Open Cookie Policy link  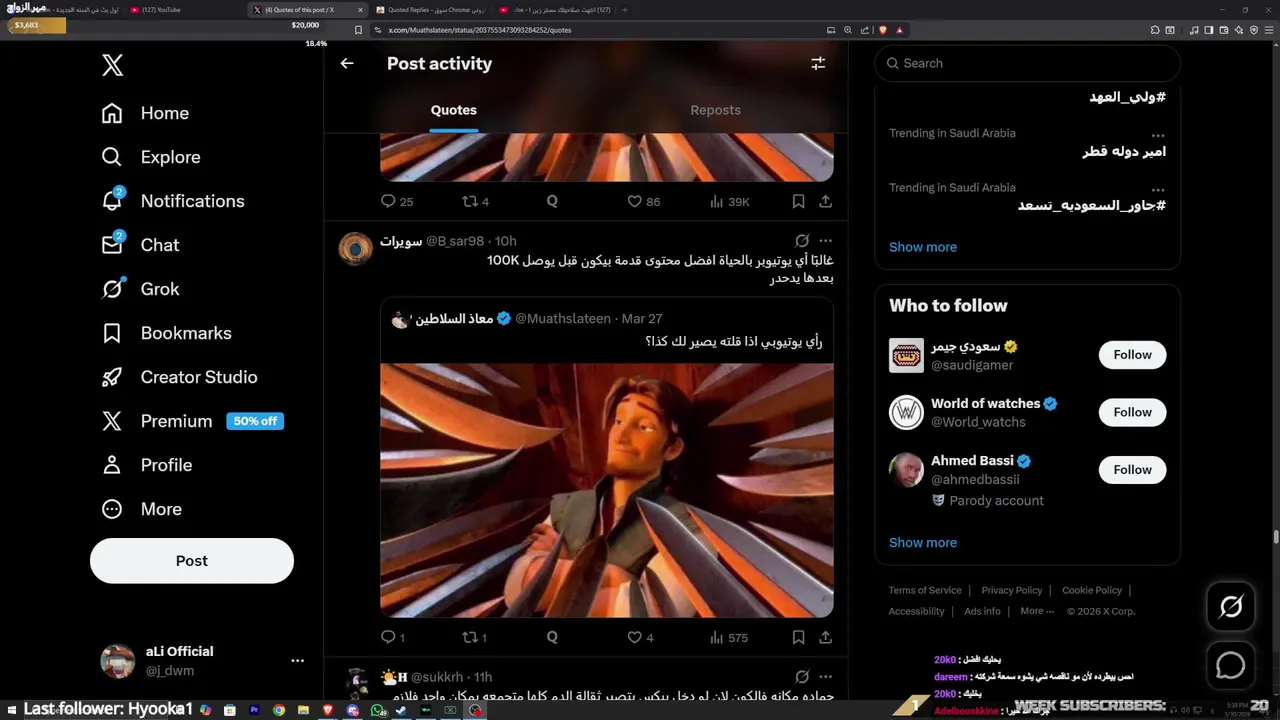point(1092,590)
